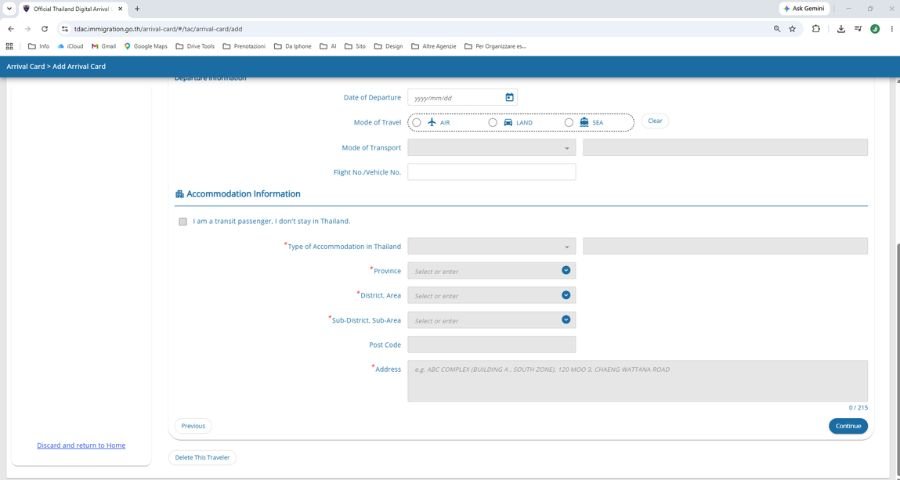The image size is (900, 480).
Task: Click the browser forward arrow
Action: (28, 29)
